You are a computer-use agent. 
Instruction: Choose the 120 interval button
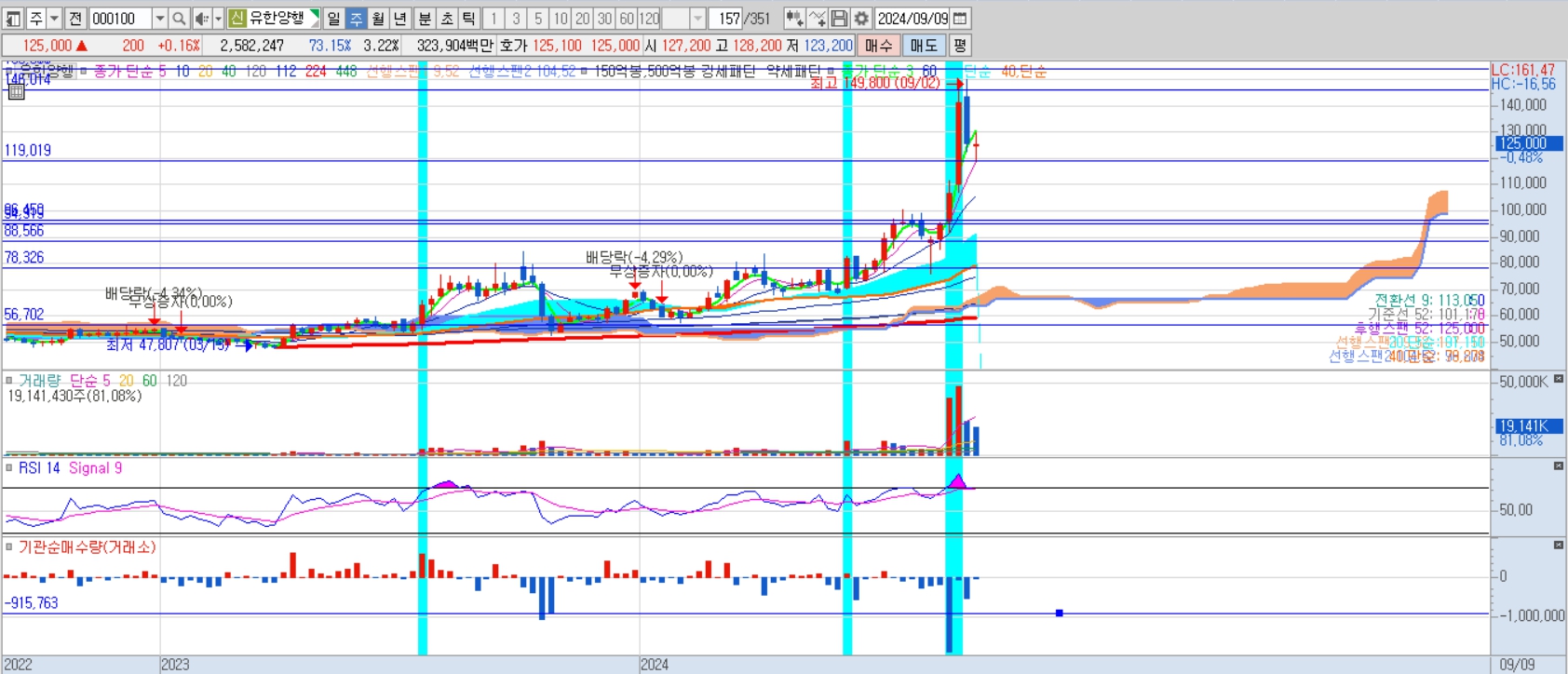click(650, 18)
